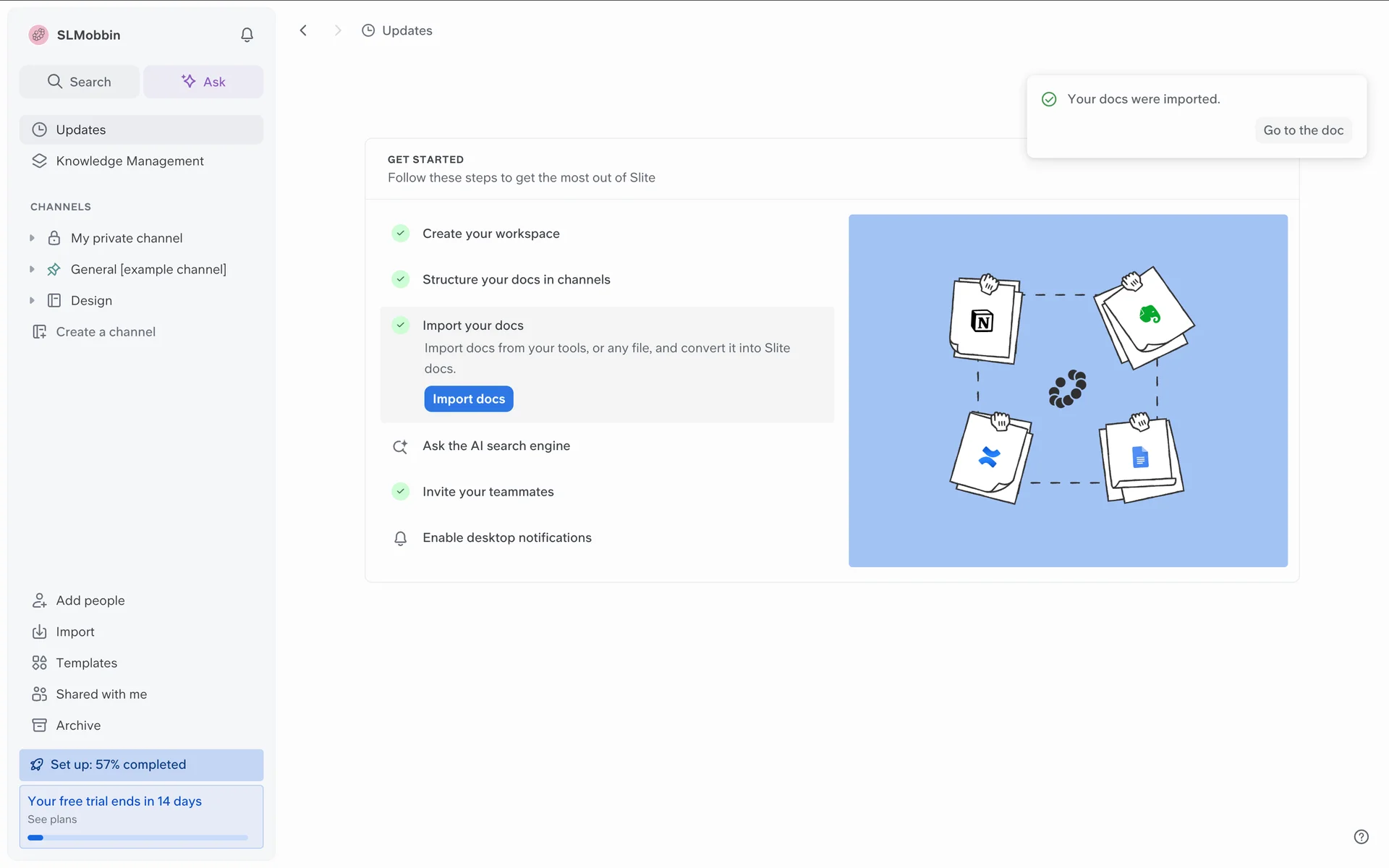
Task: Click the SLMobbin workspace logo
Action: [38, 35]
